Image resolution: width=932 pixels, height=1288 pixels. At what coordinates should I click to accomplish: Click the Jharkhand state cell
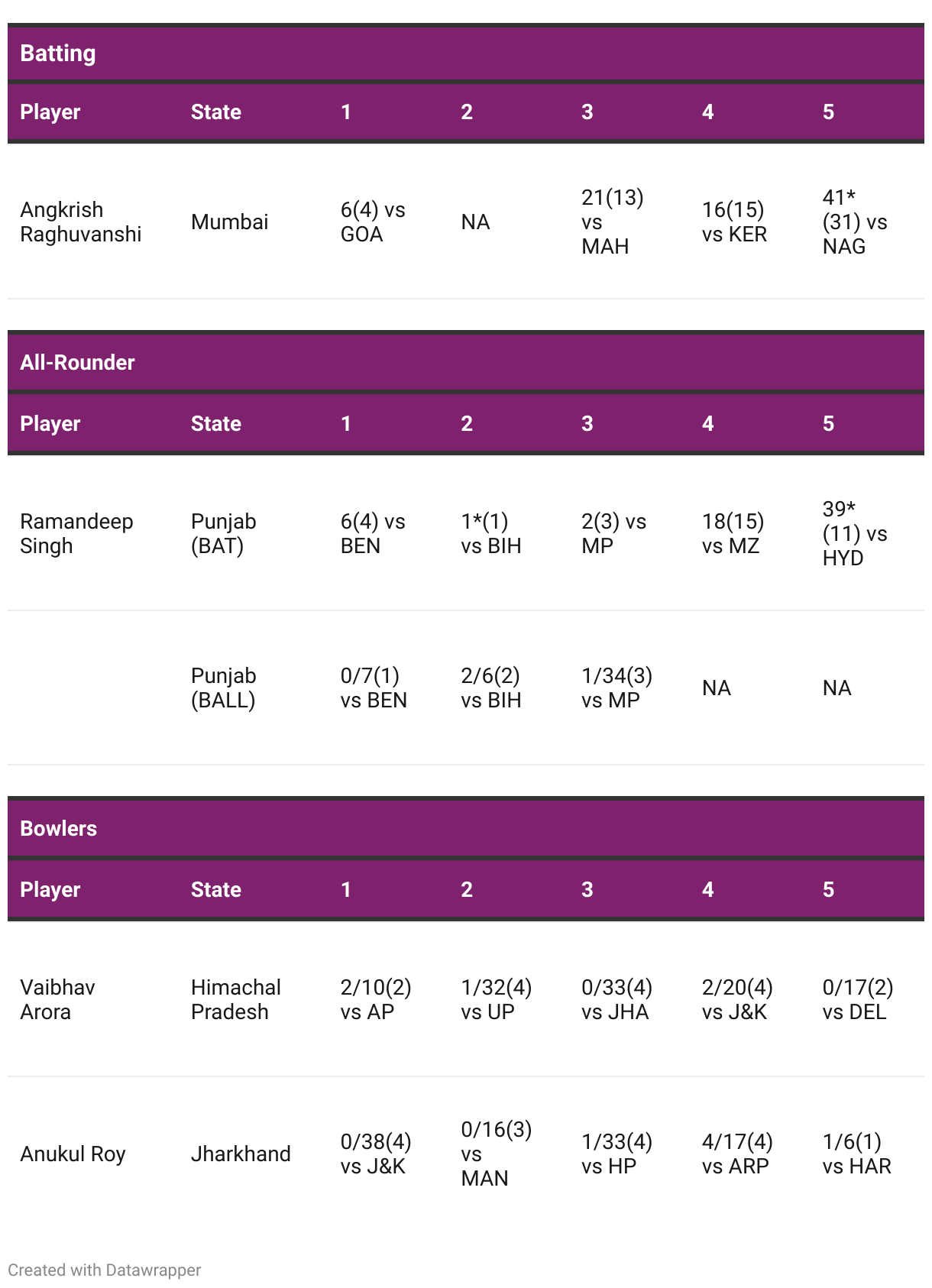pos(241,1154)
